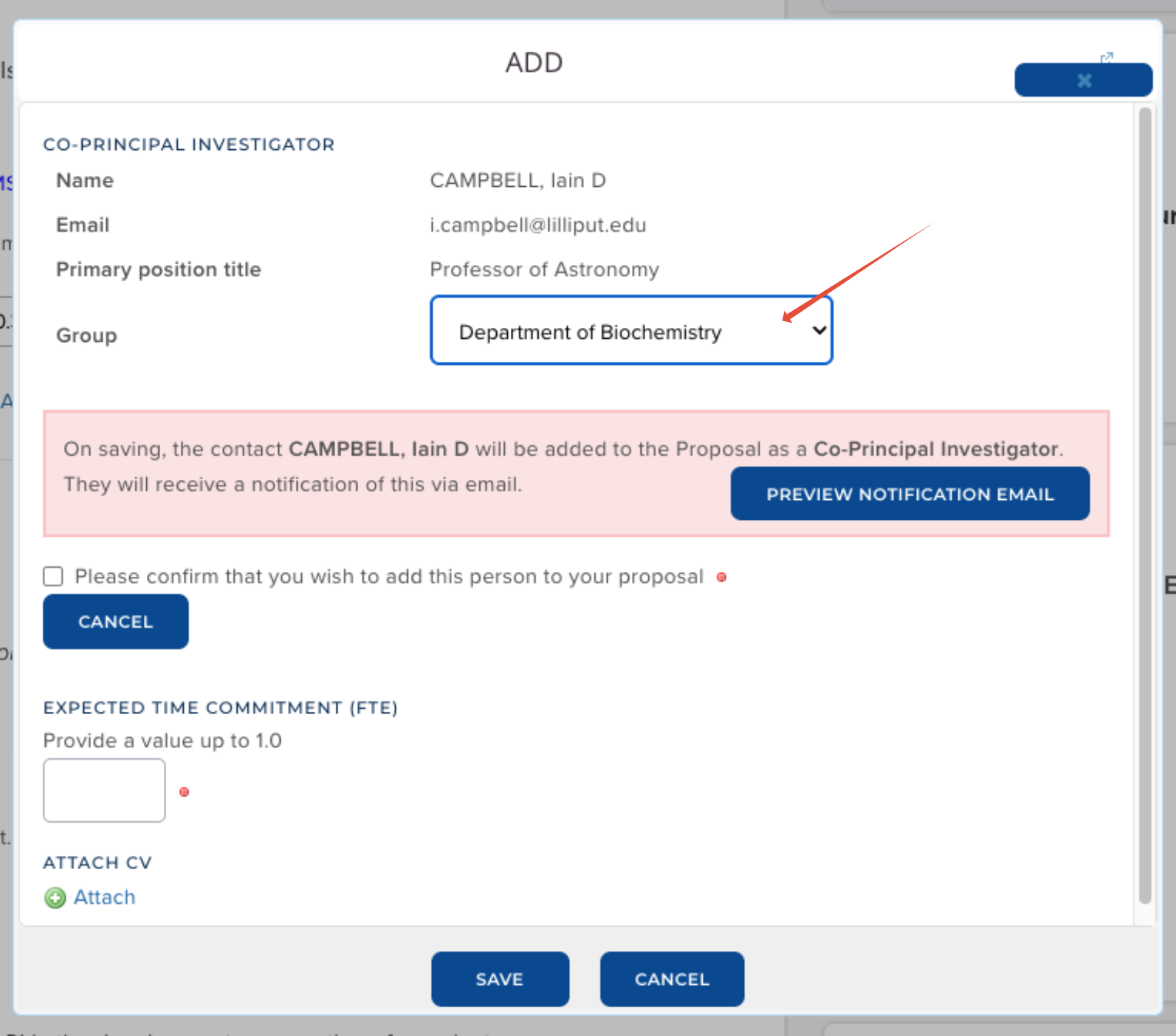The image size is (1176, 1036).
Task: Save the co-principal investigator
Action: point(500,979)
